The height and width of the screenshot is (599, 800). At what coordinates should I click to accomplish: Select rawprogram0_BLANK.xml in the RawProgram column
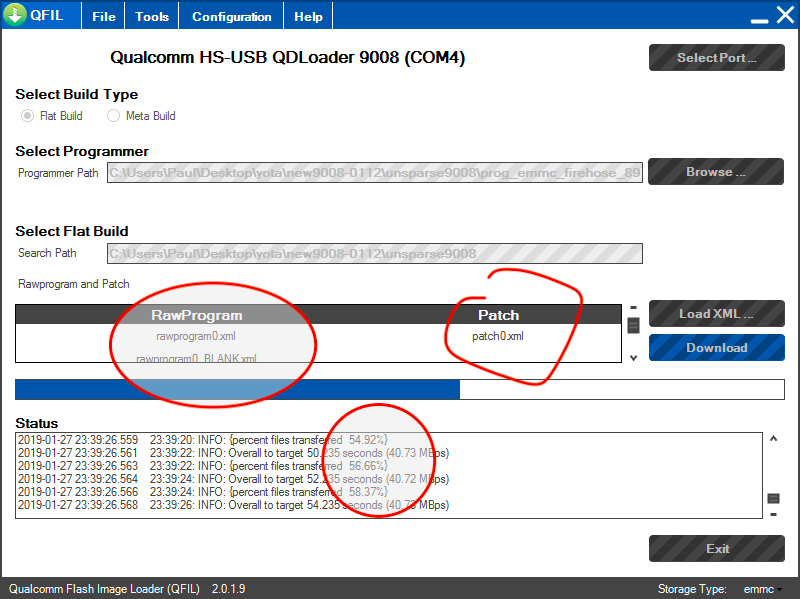point(196,358)
